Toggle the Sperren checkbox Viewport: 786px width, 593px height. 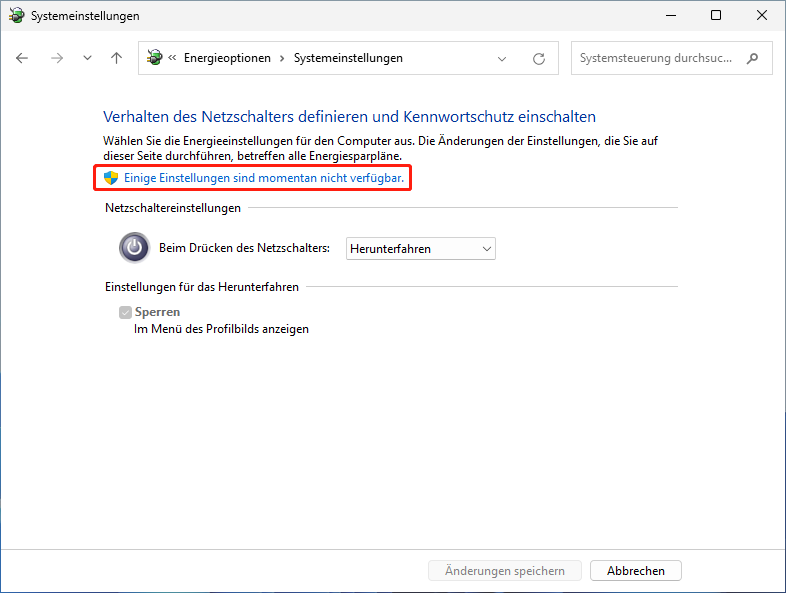(x=125, y=312)
